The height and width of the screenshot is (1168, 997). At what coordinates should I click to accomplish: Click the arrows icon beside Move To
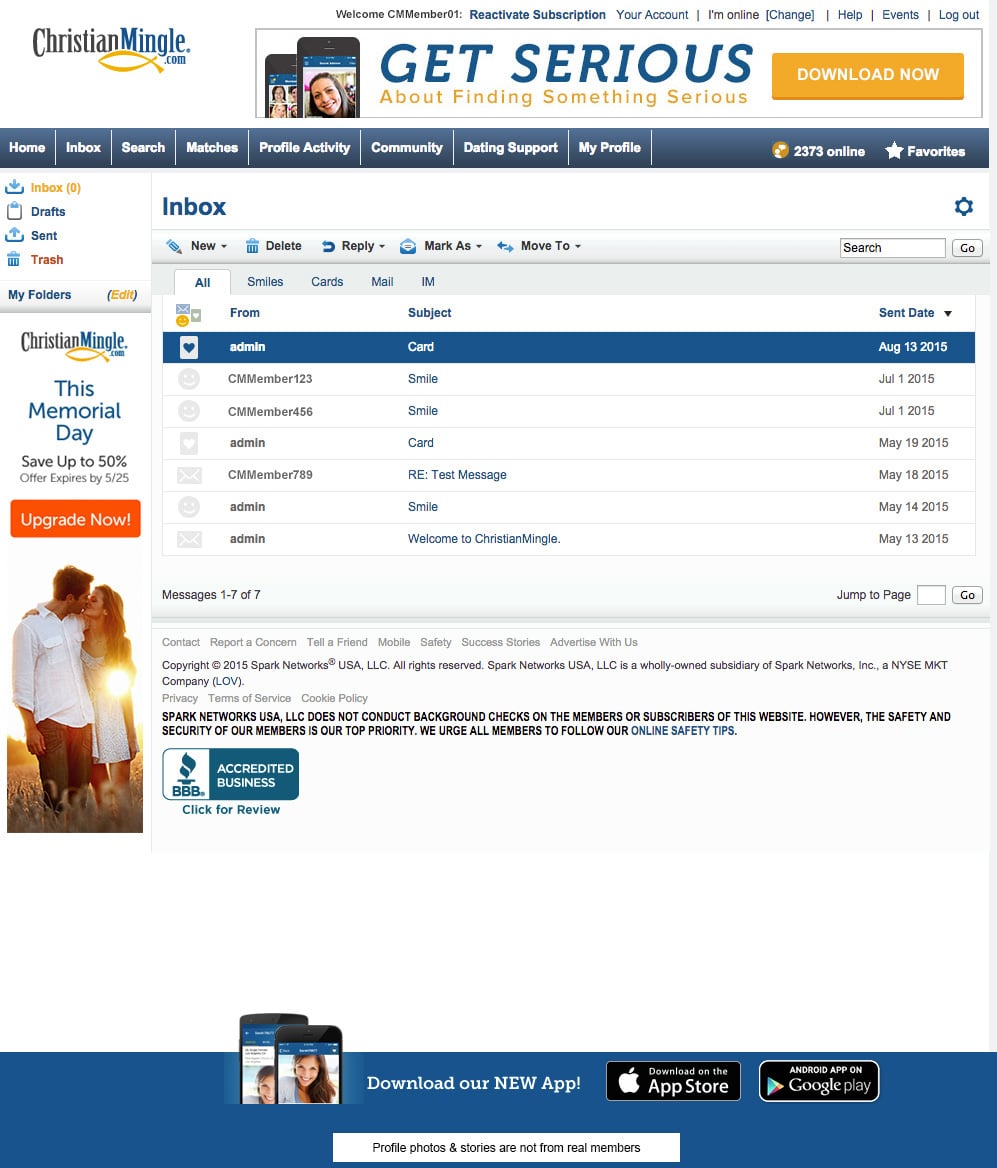tap(505, 246)
